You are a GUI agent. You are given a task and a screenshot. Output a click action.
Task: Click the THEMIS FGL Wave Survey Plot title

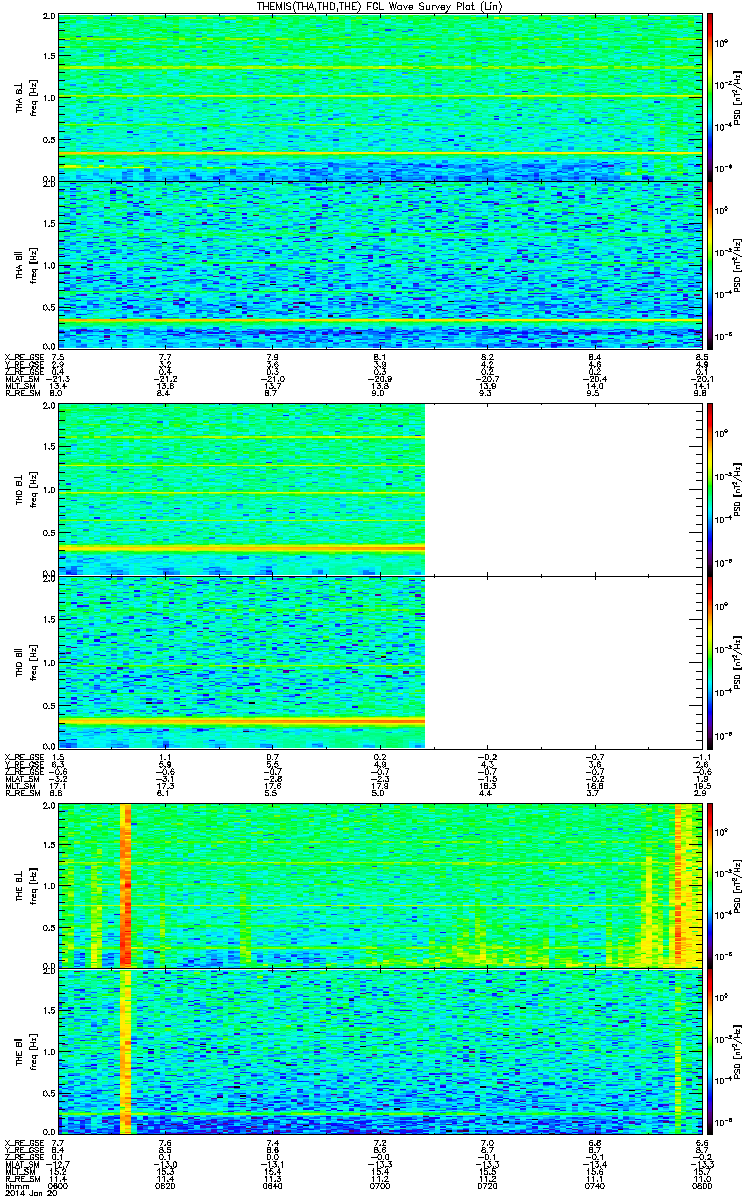pos(382,6)
